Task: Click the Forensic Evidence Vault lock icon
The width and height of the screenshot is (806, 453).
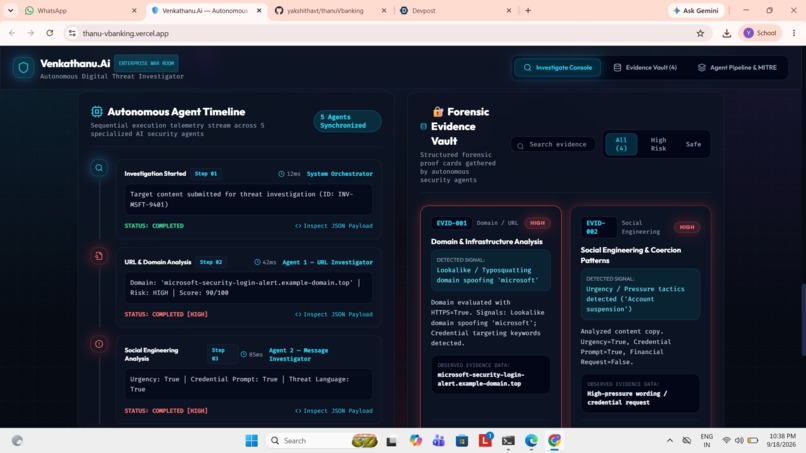Action: pyautogui.click(x=438, y=112)
